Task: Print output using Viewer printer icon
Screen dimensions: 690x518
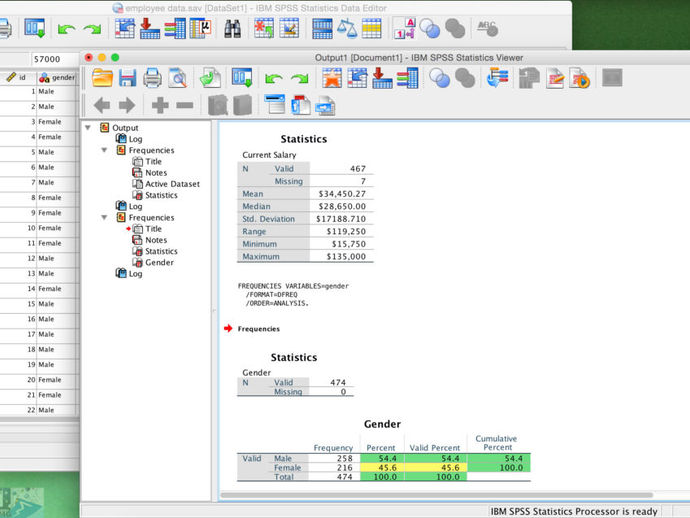Action: click(153, 78)
